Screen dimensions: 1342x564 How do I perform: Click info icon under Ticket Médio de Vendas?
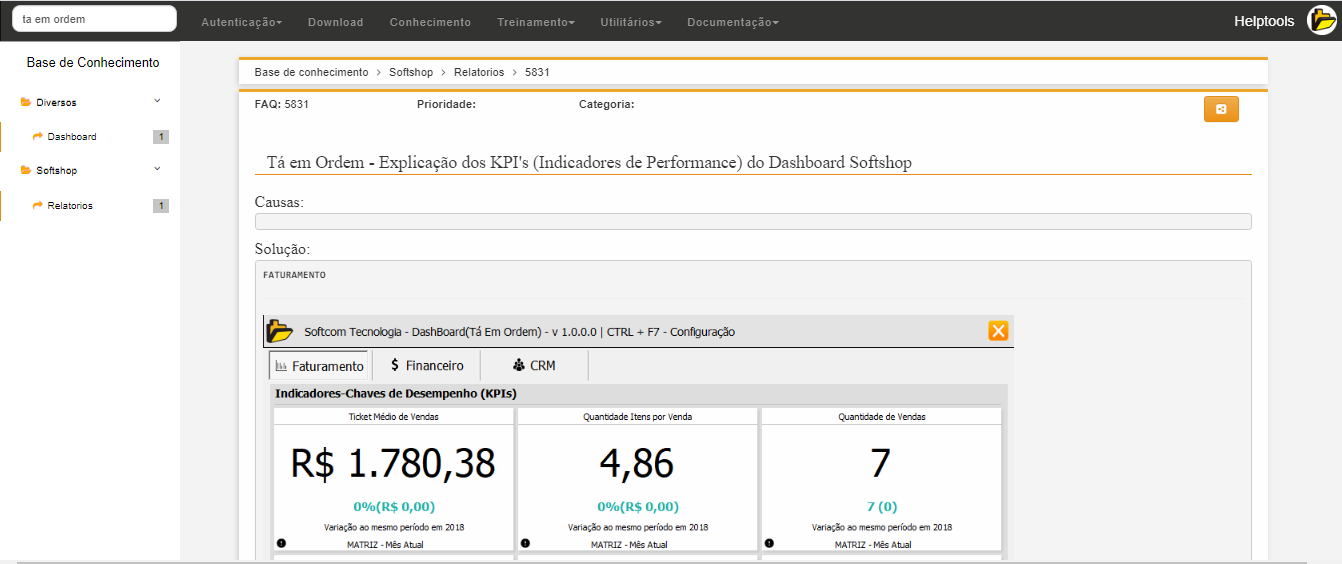[x=281, y=543]
